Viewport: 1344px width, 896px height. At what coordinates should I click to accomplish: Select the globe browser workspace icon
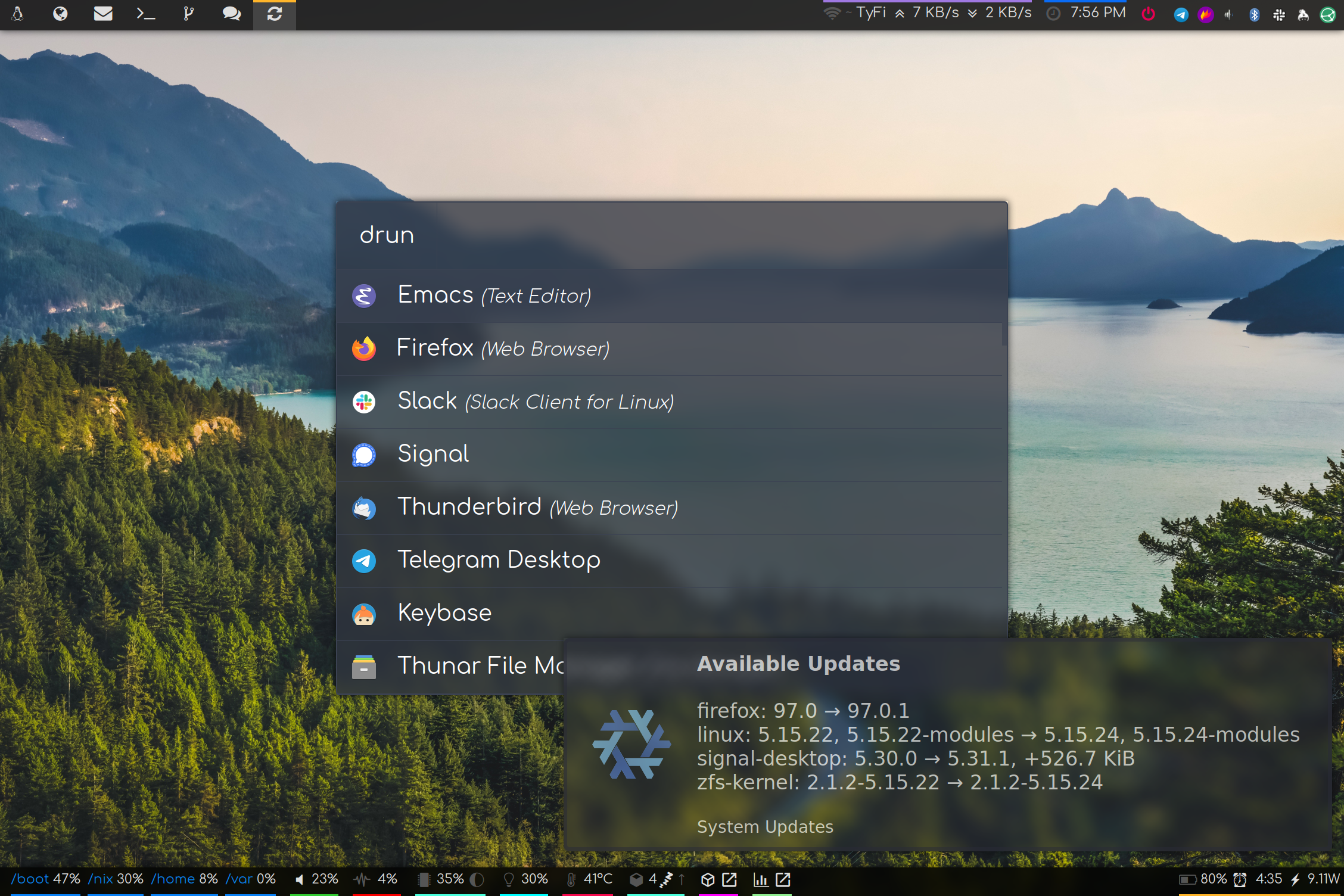click(x=60, y=14)
